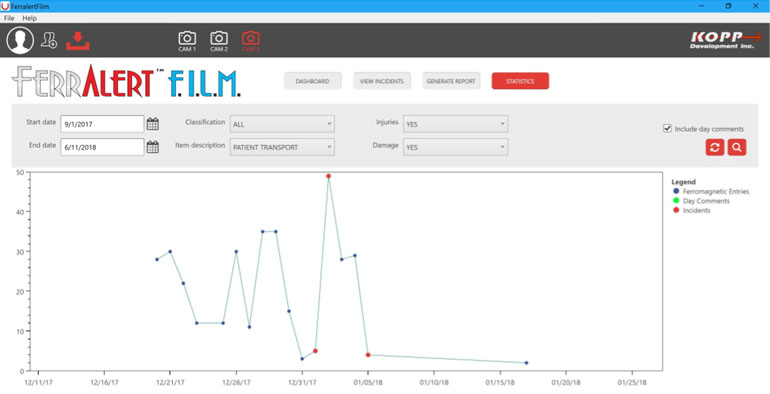Open the File menu
Image resolution: width=770 pixels, height=394 pixels.
click(9, 18)
